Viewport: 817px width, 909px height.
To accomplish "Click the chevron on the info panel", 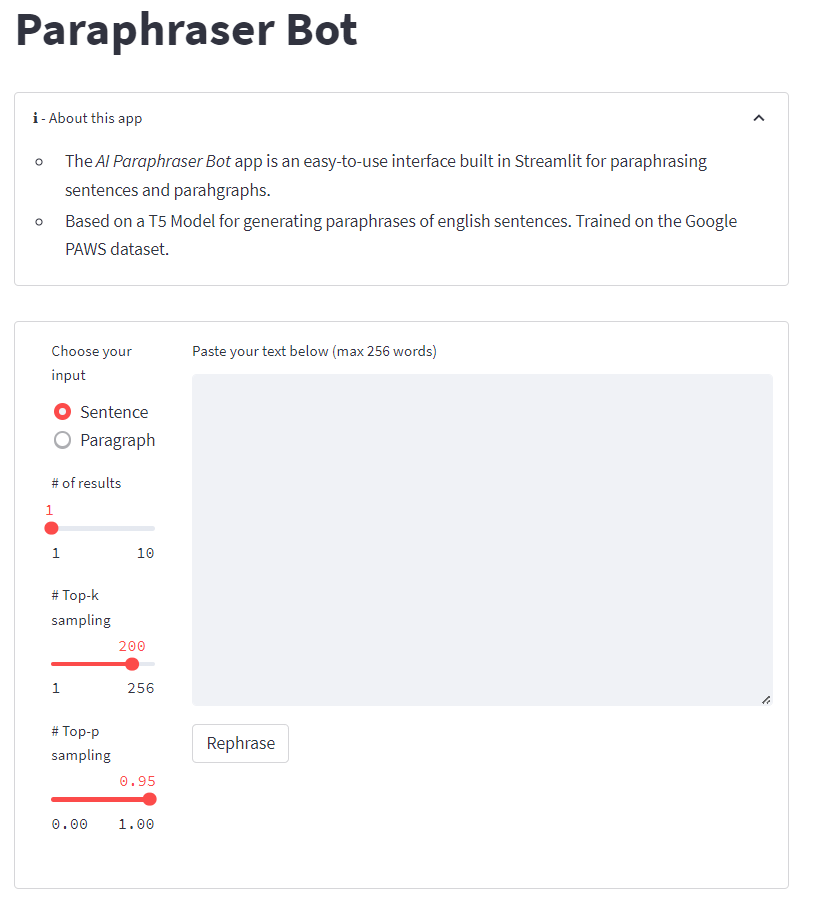I will tap(759, 117).
